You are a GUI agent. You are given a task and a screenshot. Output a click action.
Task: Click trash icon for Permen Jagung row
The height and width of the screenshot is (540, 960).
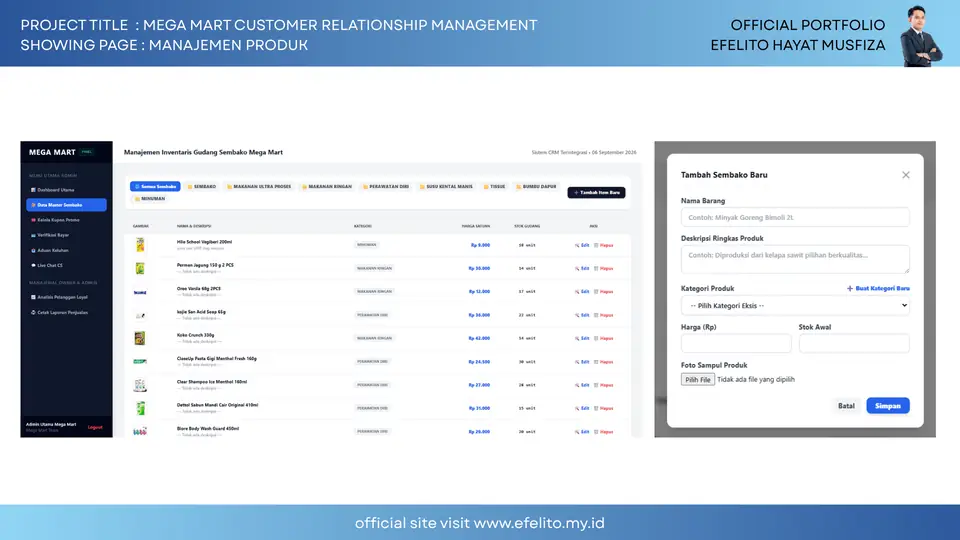596,269
